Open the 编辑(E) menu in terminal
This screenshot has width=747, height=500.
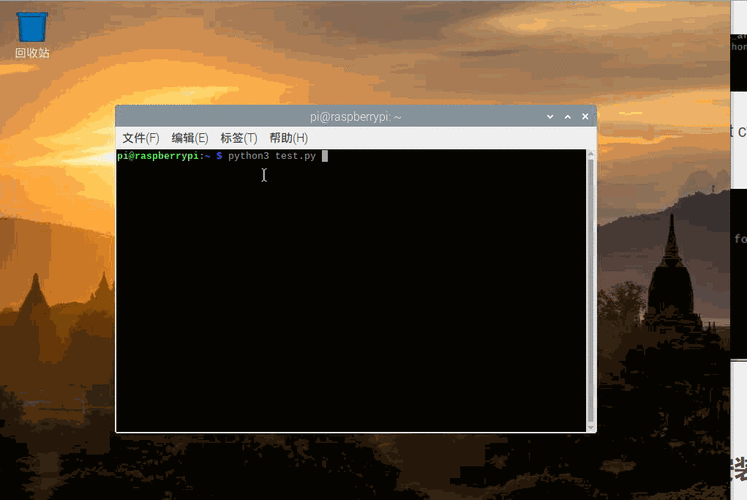click(x=190, y=138)
